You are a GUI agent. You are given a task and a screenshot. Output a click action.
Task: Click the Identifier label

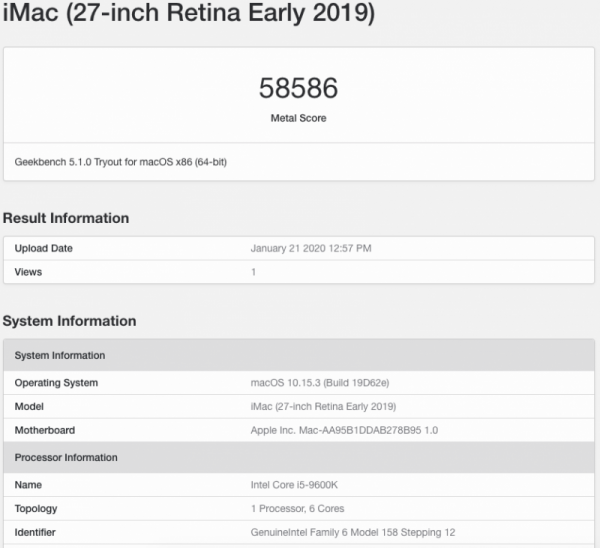click(x=35, y=532)
